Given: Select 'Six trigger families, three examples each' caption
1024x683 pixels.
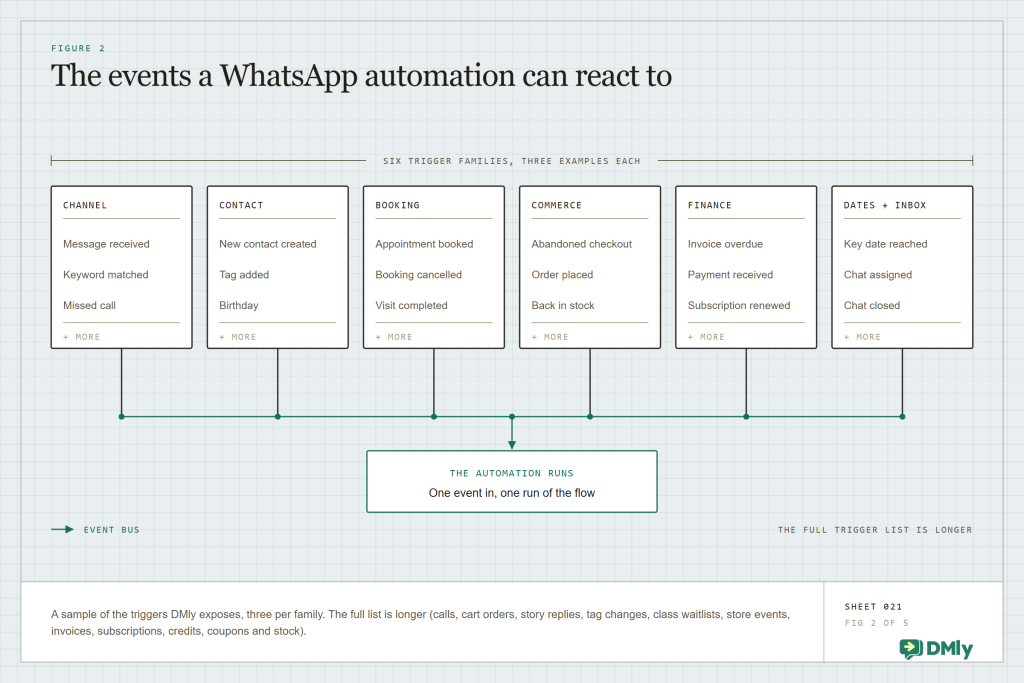Looking at the screenshot, I should [x=511, y=161].
